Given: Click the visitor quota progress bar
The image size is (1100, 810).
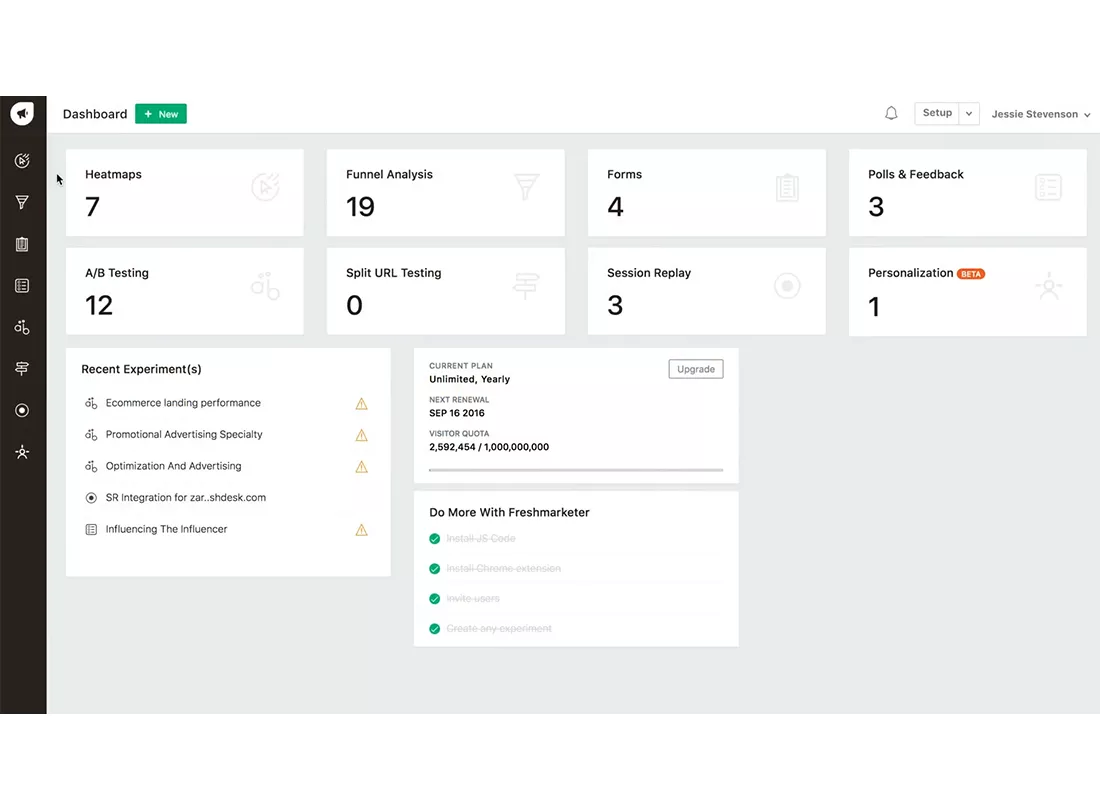Looking at the screenshot, I should pos(576,470).
